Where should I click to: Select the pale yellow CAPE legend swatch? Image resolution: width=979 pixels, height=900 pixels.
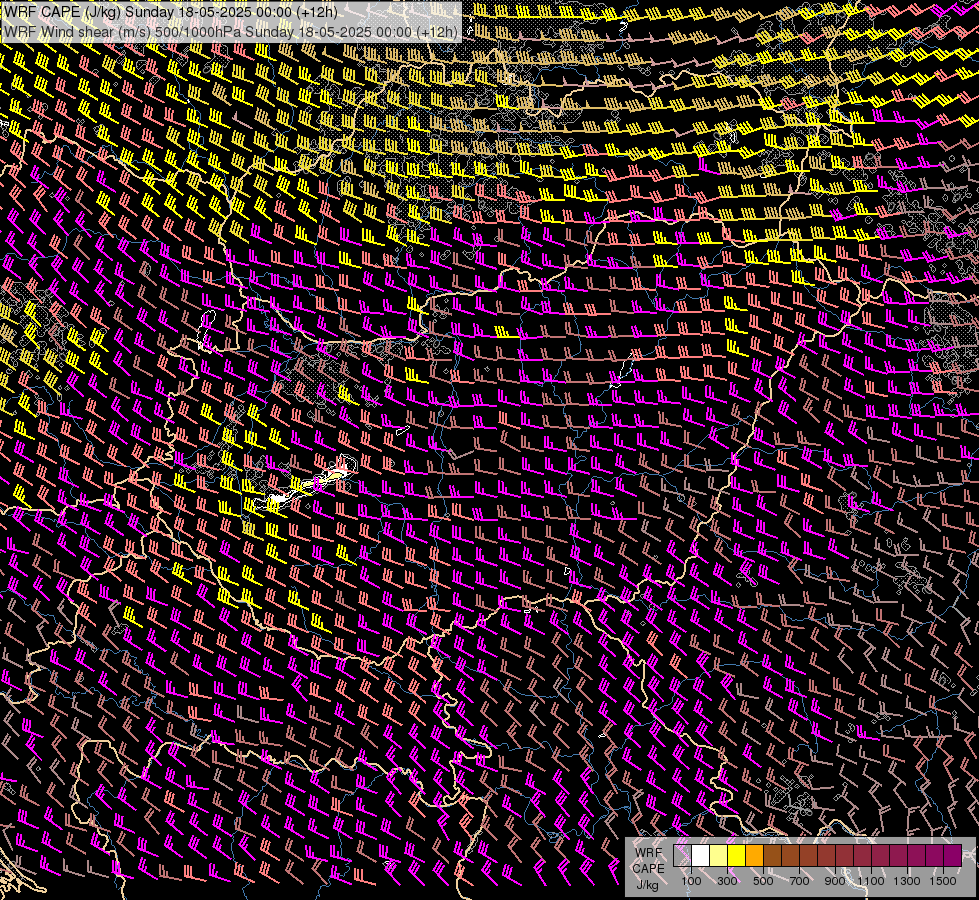click(x=719, y=855)
